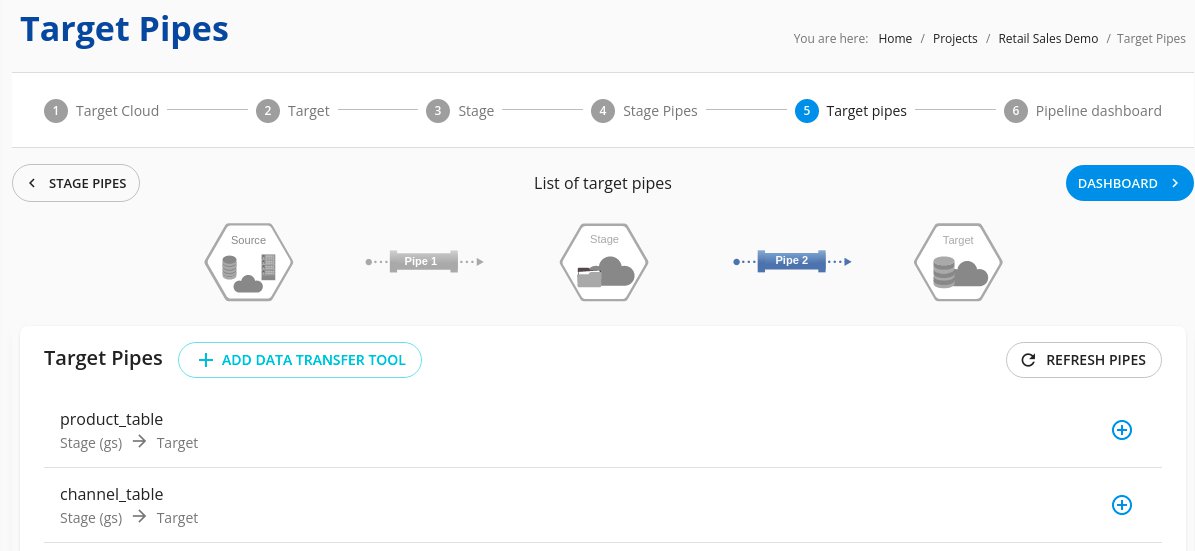The height and width of the screenshot is (551, 1195).
Task: Click the Target database hexagon icon
Action: click(x=958, y=262)
